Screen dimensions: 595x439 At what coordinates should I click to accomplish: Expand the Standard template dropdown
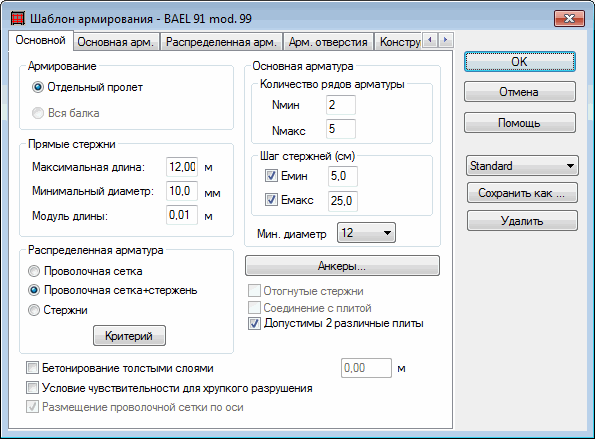point(522,166)
